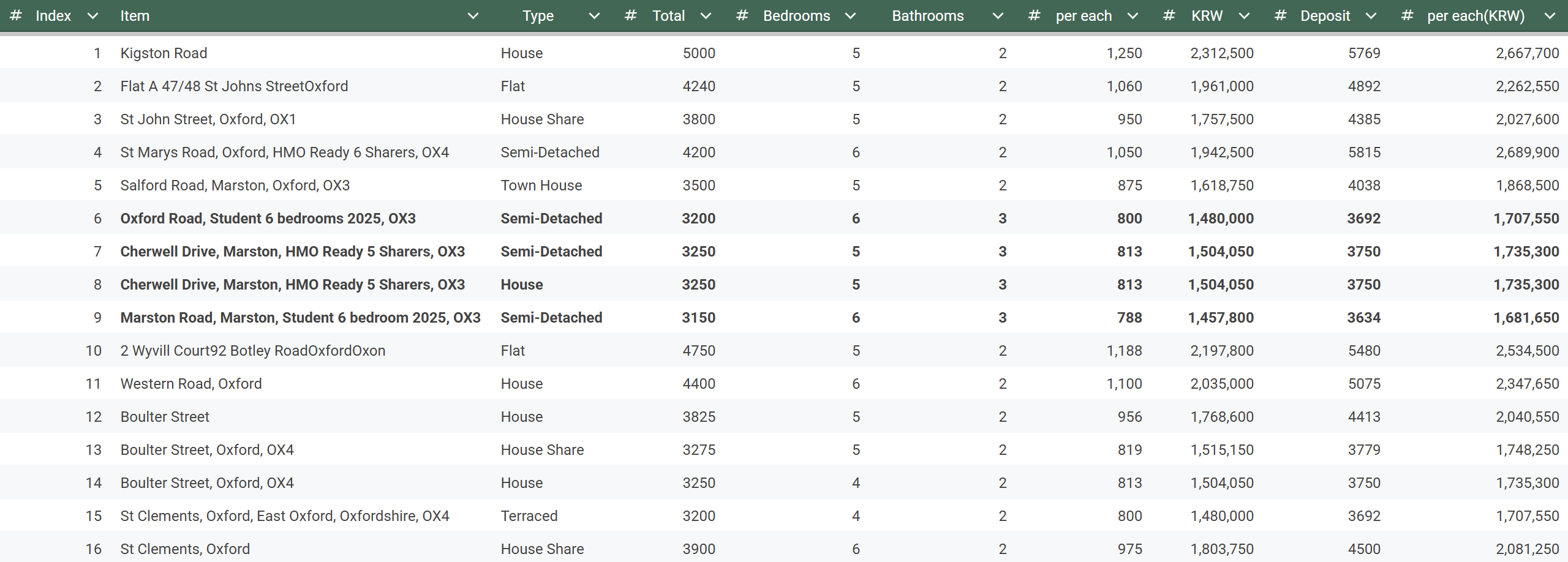The width and height of the screenshot is (1568, 562).
Task: Click Total value 3150
Action: coord(699,318)
